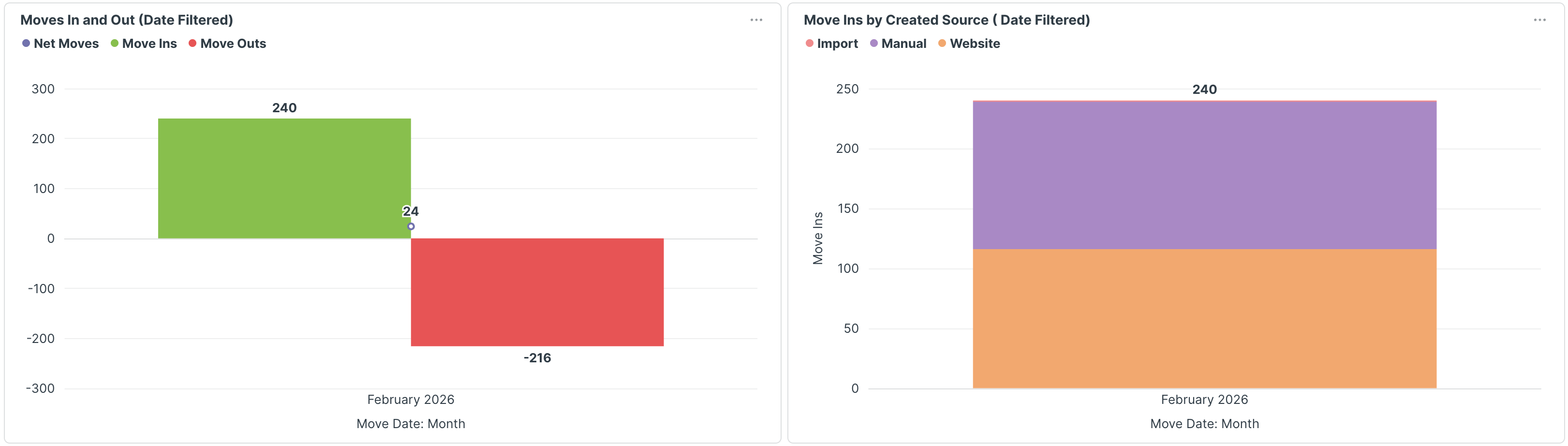Toggle Website legend series
The image size is (1568, 446).
pos(975,44)
